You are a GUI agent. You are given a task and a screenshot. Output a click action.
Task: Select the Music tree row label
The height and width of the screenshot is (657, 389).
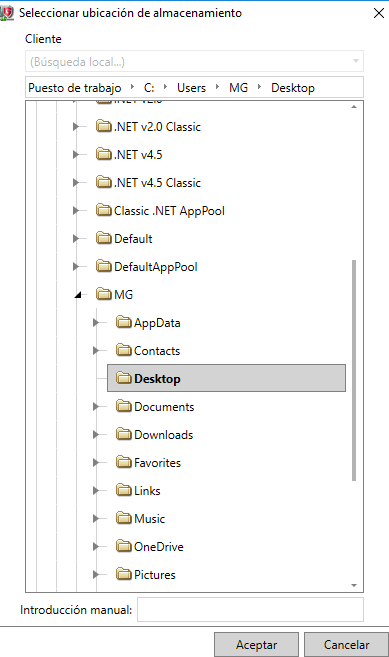tap(149, 518)
